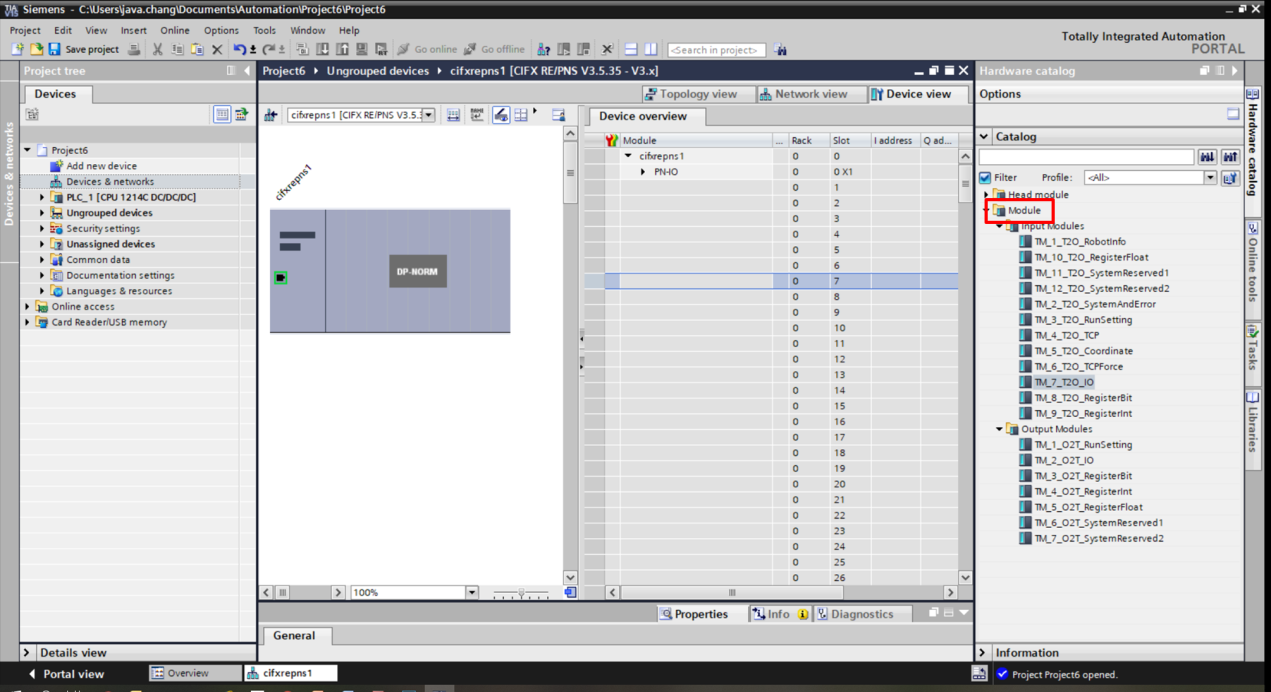Viewport: 1271px width, 692px height.
Task: Click the catalog search up icon
Action: [x=1230, y=157]
